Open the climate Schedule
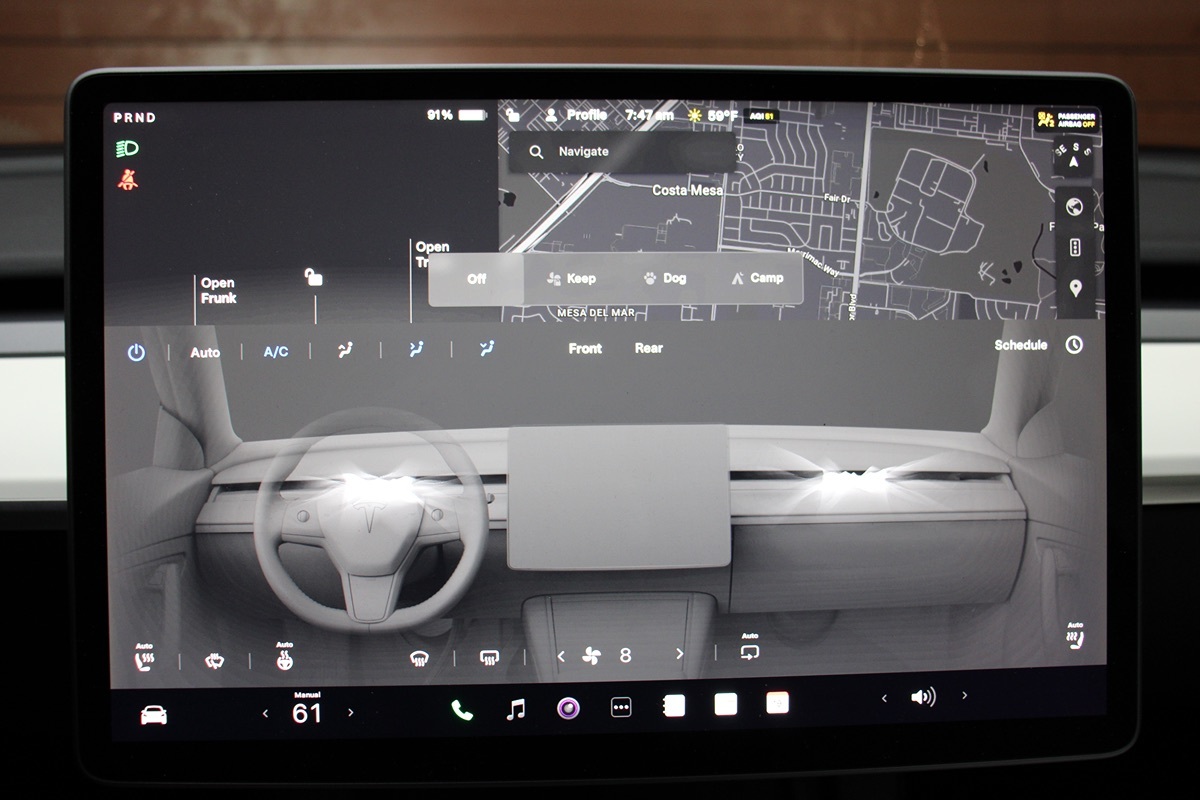Image resolution: width=1200 pixels, height=800 pixels. [x=1021, y=345]
